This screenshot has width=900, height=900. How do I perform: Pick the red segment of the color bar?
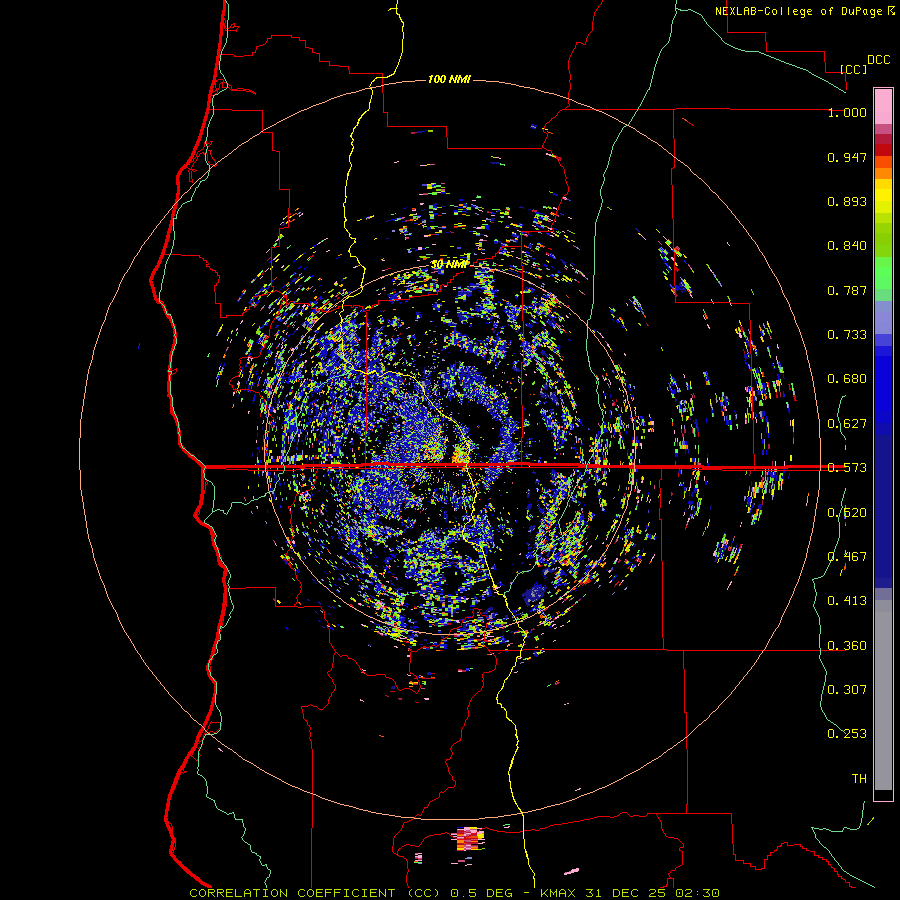(x=883, y=150)
